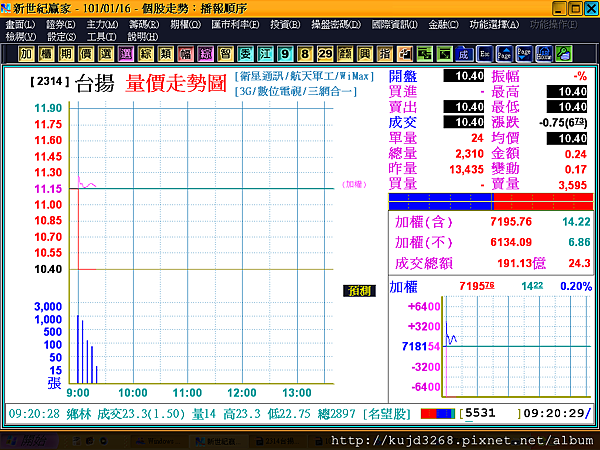Open the 類 (category) toolbar icon
This screenshot has width=600, height=450.
tap(165, 54)
